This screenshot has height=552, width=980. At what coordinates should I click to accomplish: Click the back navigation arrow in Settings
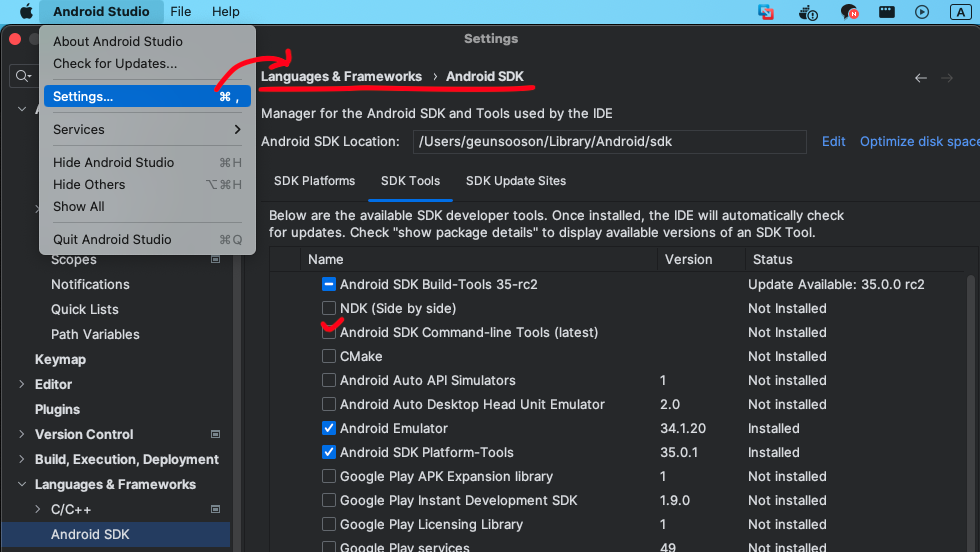click(921, 78)
